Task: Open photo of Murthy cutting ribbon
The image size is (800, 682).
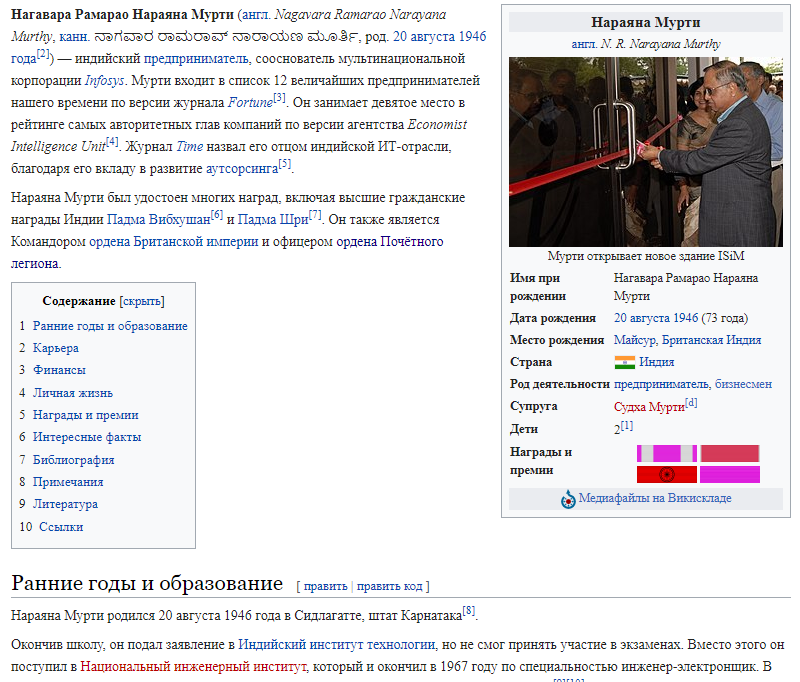Action: pos(645,151)
